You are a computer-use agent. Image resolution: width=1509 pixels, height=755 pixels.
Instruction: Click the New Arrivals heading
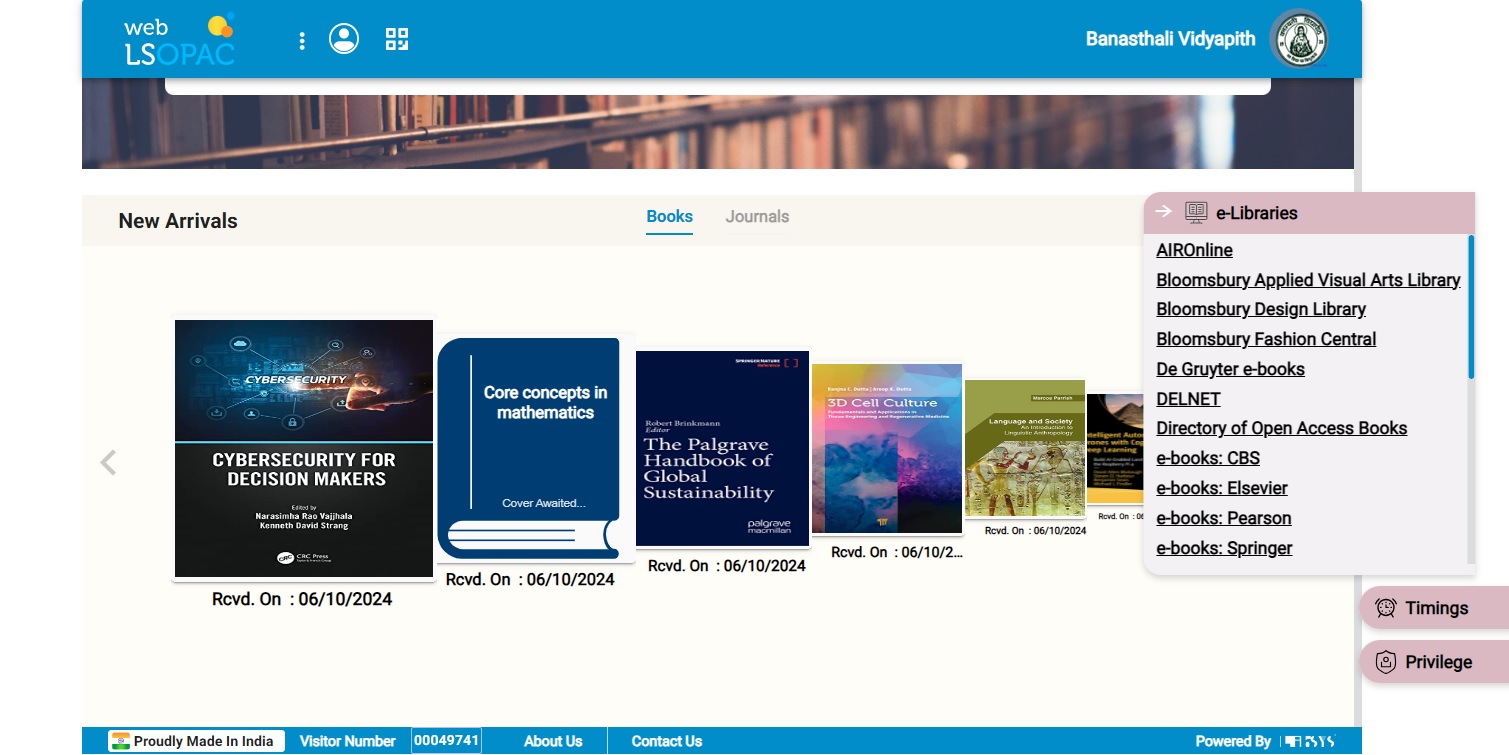click(x=178, y=221)
